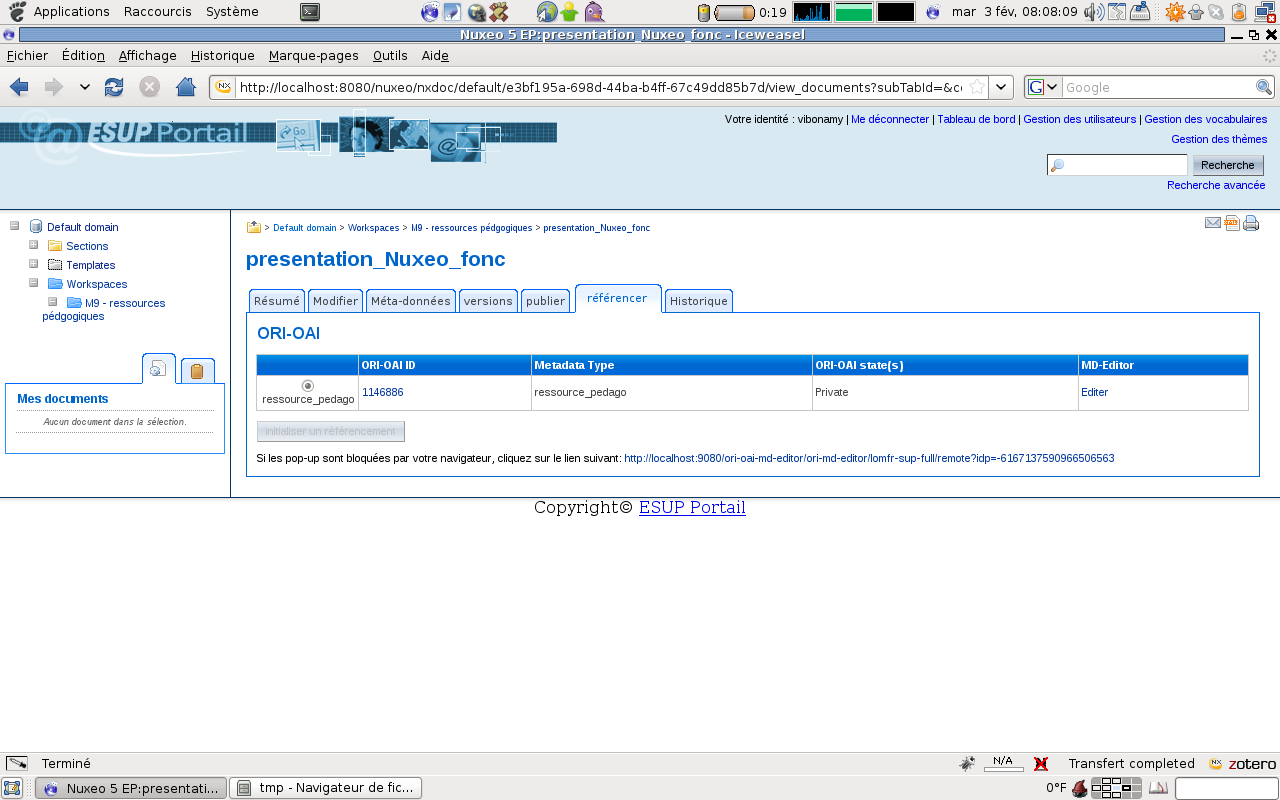1280x800 pixels.
Task: Open the clipboard tab icon in sidebar
Action: pos(197,371)
